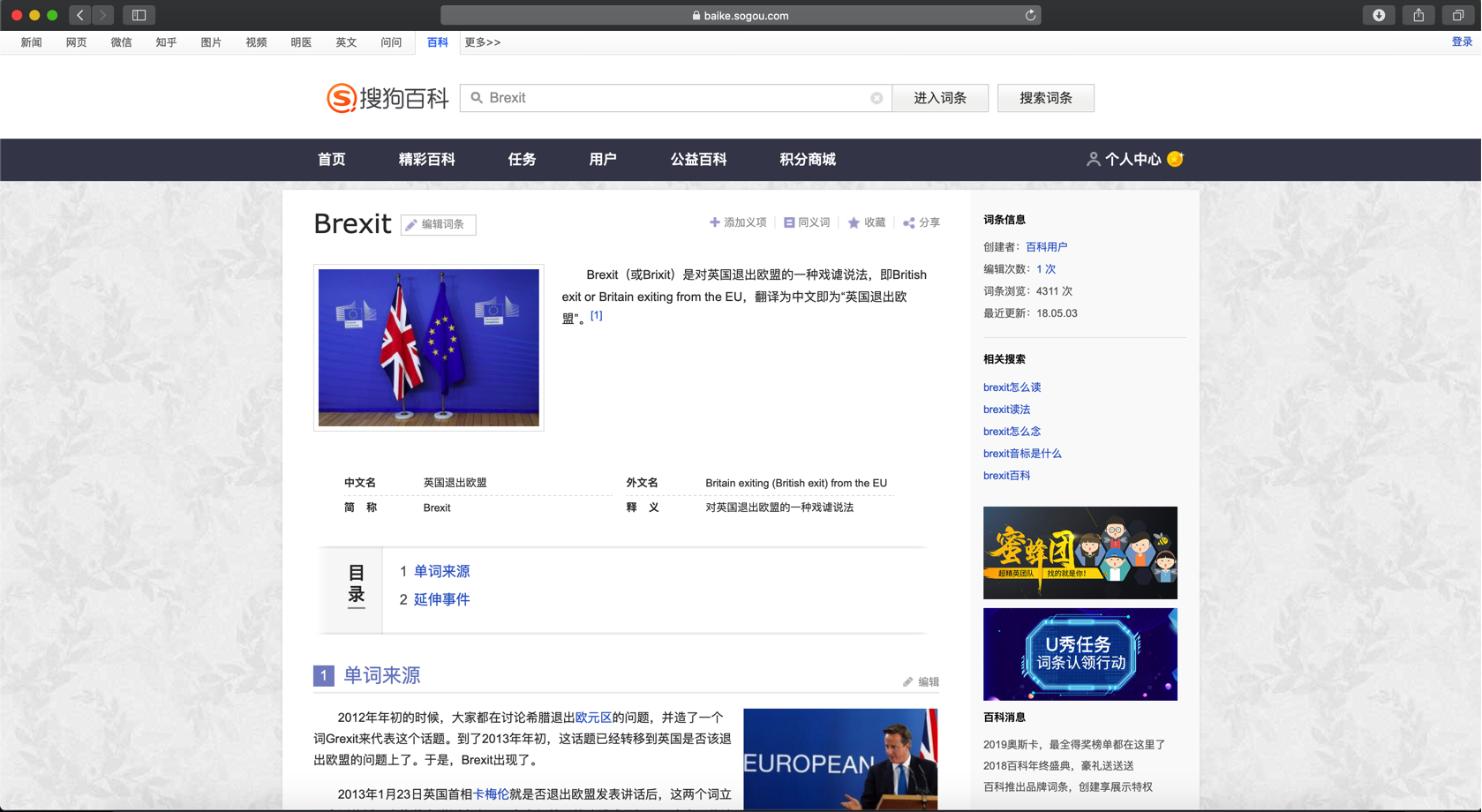Image resolution: width=1482 pixels, height=812 pixels.
Task: Click the 登录 link
Action: pos(1462,41)
